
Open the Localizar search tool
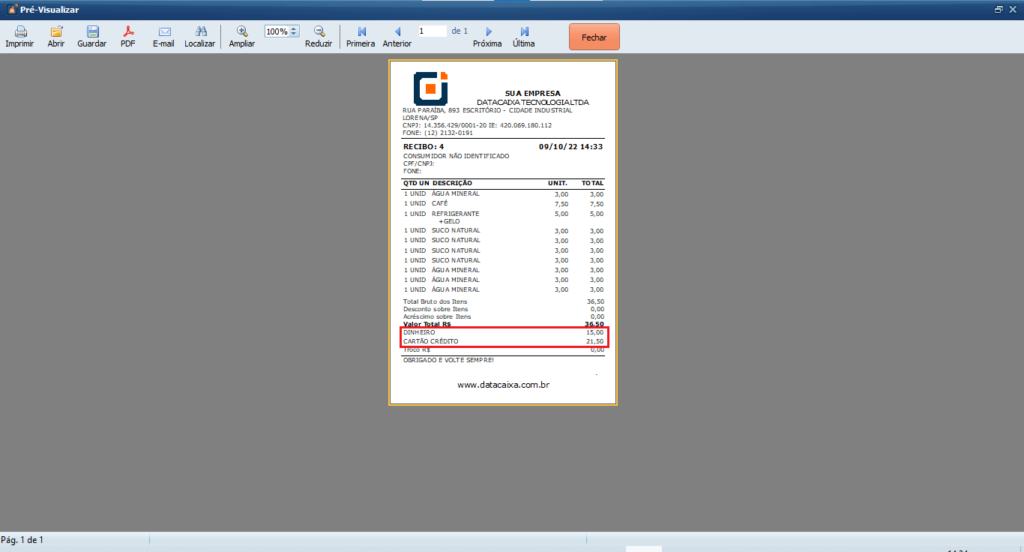point(200,37)
